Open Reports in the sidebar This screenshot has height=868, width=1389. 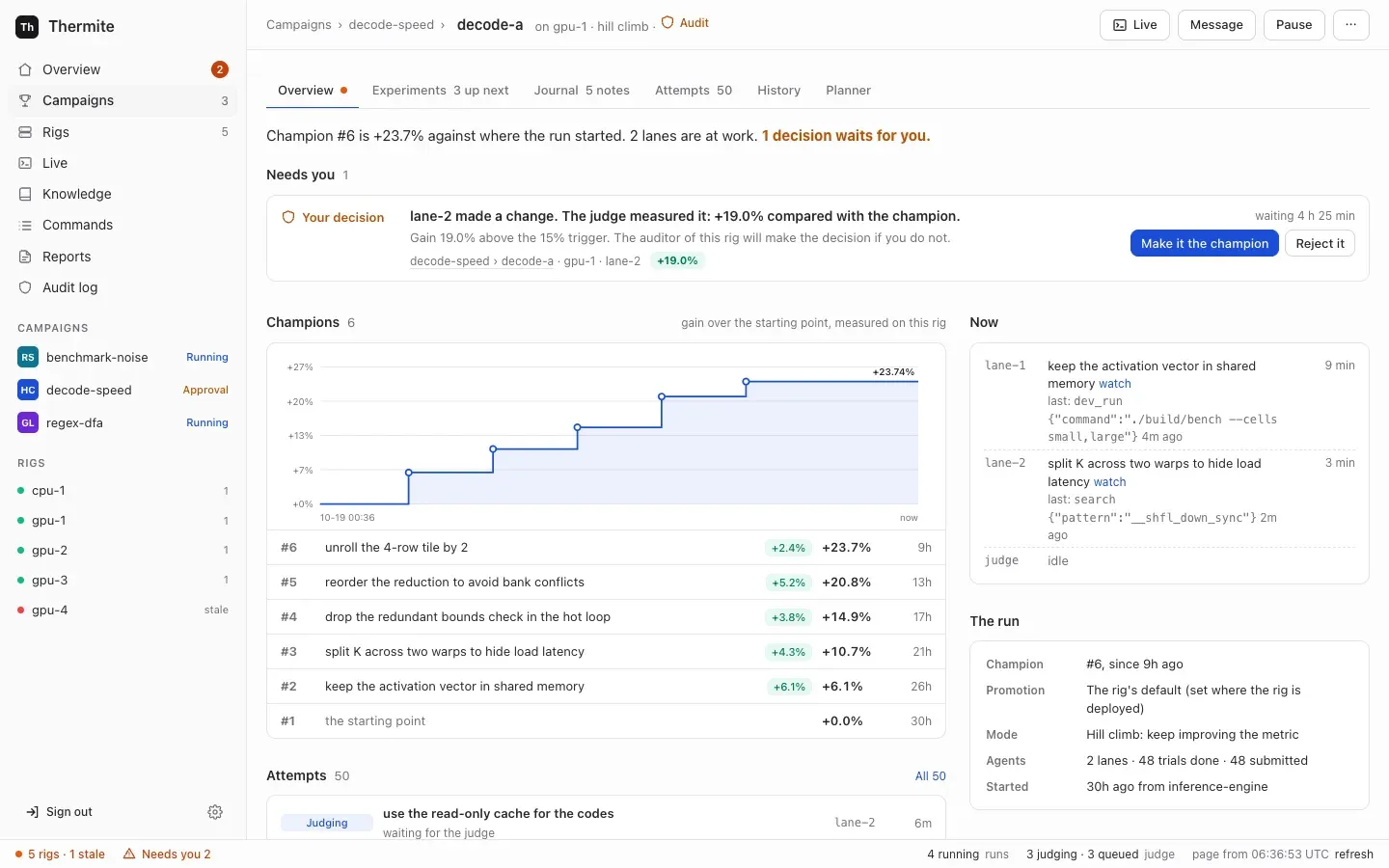tap(123, 257)
